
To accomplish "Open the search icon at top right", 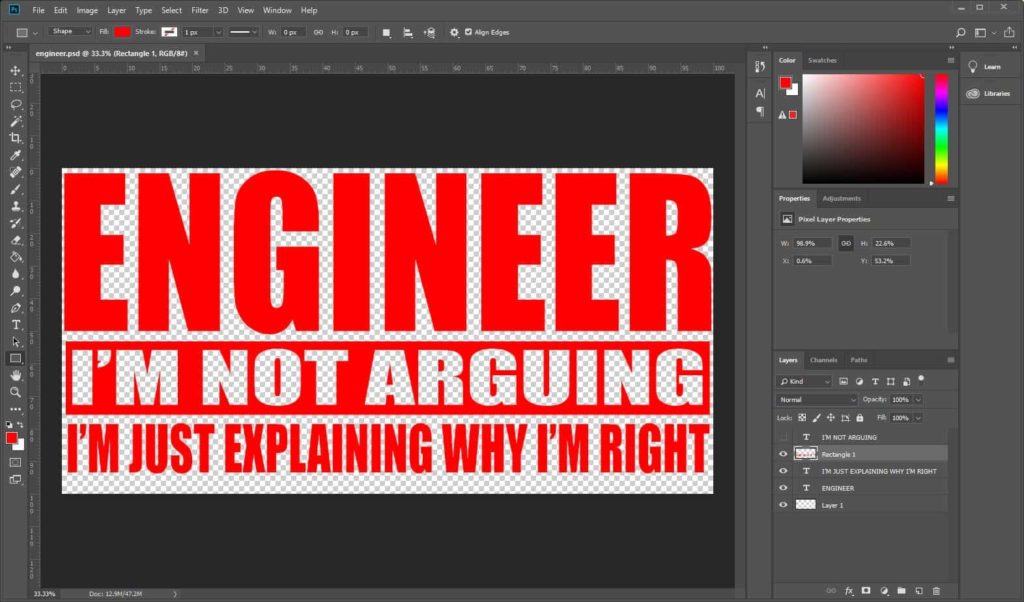I will [x=960, y=32].
